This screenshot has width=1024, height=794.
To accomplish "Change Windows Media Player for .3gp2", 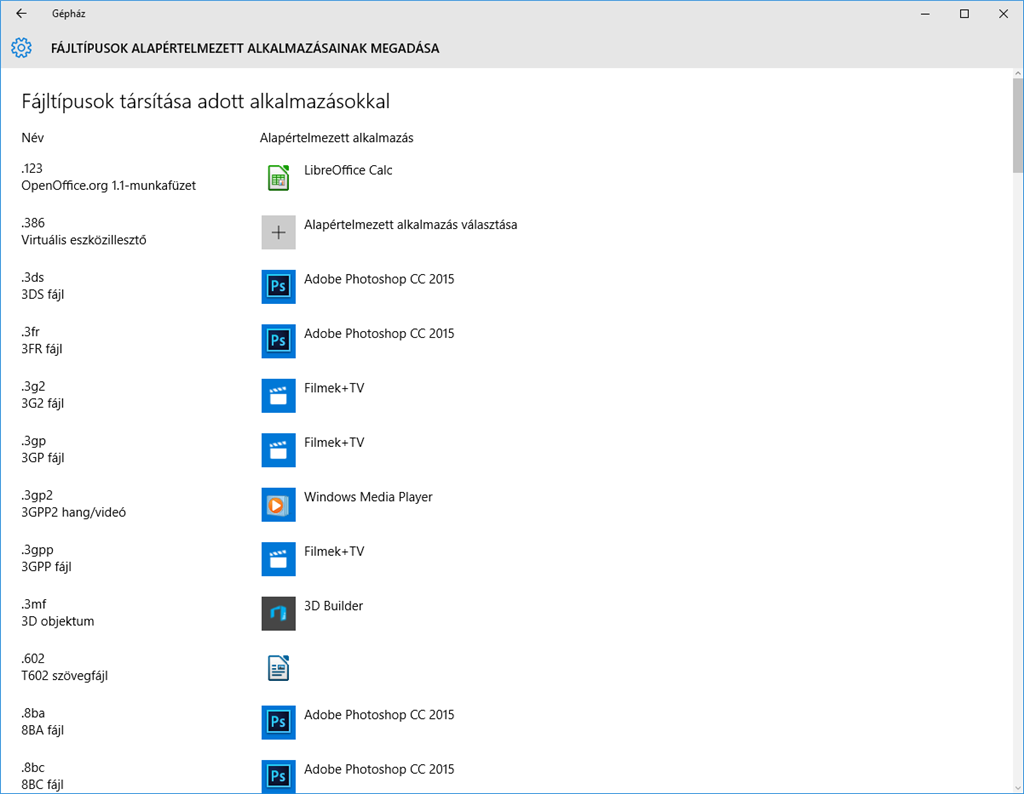I will click(368, 497).
